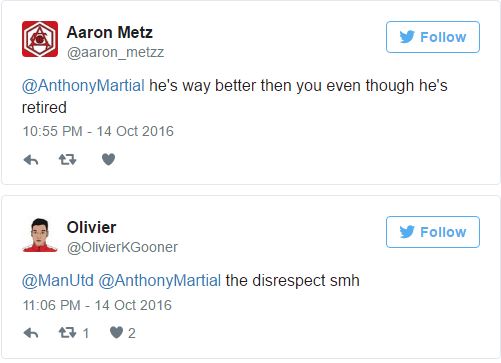Visit the @OlivierKGooner handle

[122, 247]
